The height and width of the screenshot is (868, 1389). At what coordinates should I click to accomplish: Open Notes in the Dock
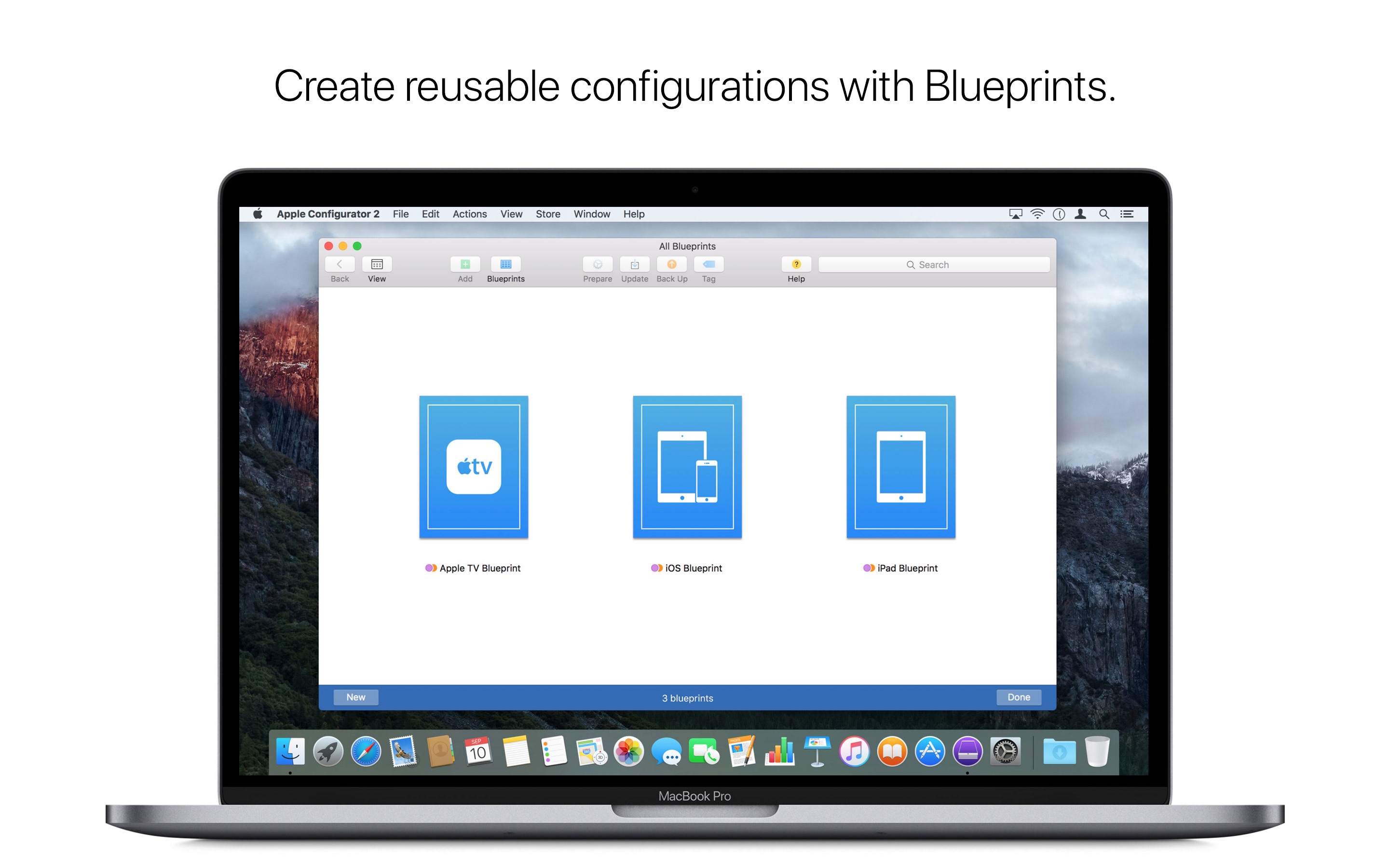pyautogui.click(x=516, y=751)
